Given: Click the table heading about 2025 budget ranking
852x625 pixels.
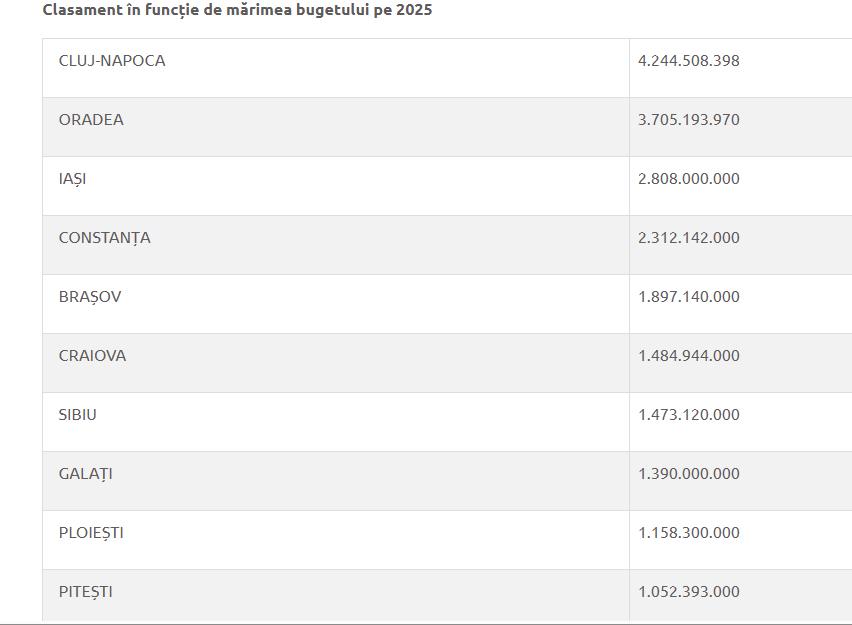Looking at the screenshot, I should [x=237, y=10].
